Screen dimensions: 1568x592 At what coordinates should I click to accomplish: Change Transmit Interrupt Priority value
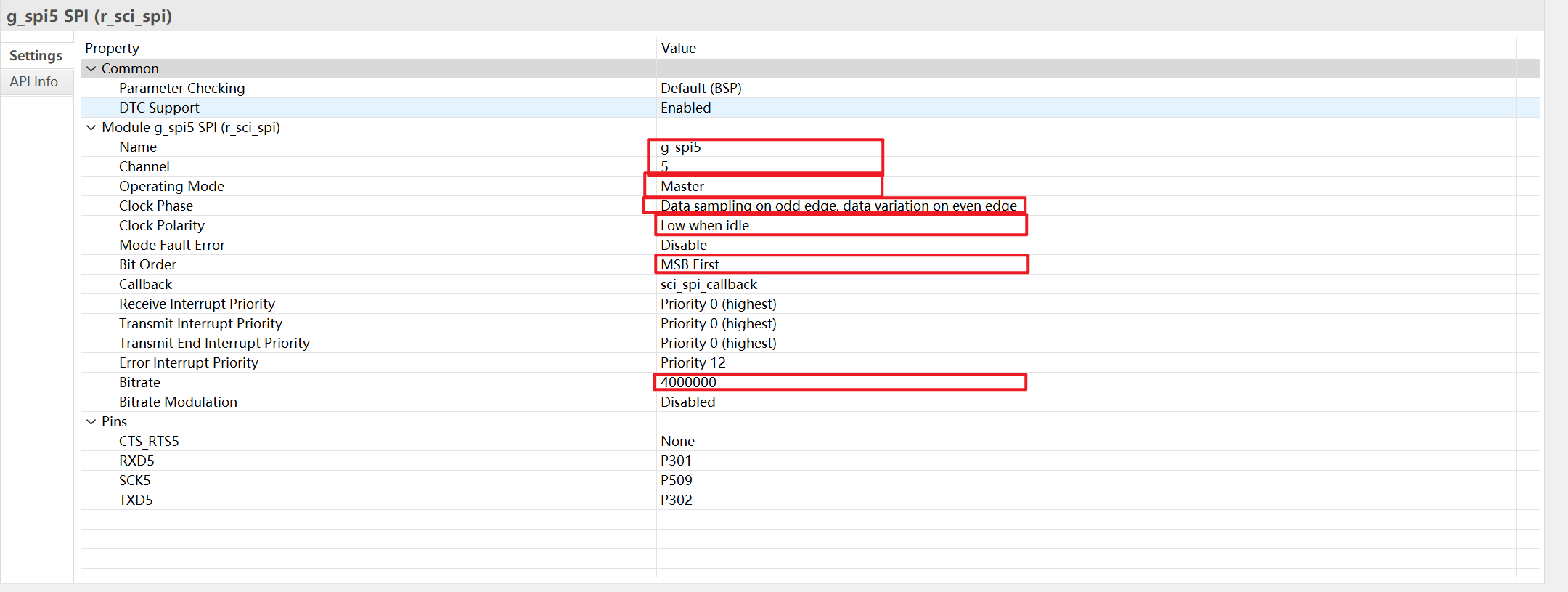[719, 324]
